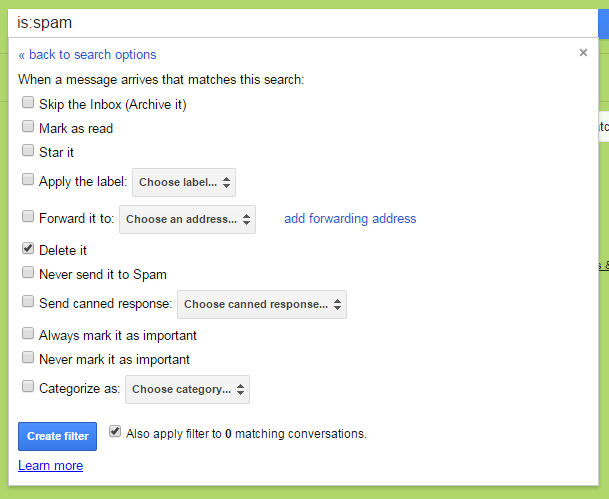Image resolution: width=609 pixels, height=499 pixels.
Task: Expand the Choose an address dropdown
Action: click(187, 219)
